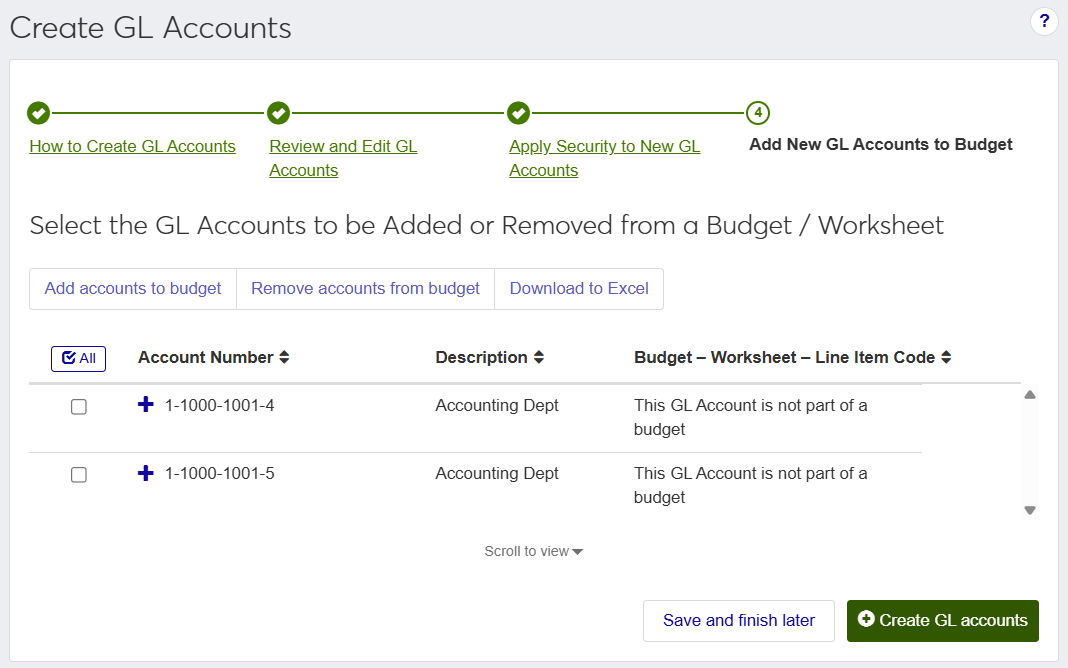Expand account 1-1000-1001-5 with plus icon
The image size is (1068, 668).
pos(146,473)
